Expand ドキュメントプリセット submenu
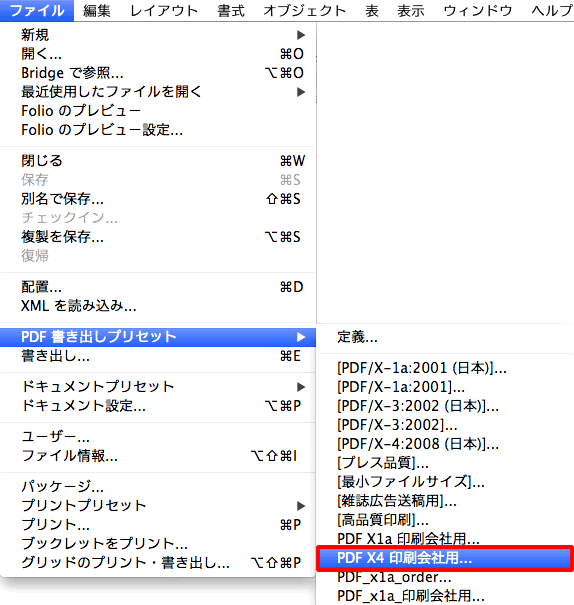The width and height of the screenshot is (574, 605). point(158,387)
